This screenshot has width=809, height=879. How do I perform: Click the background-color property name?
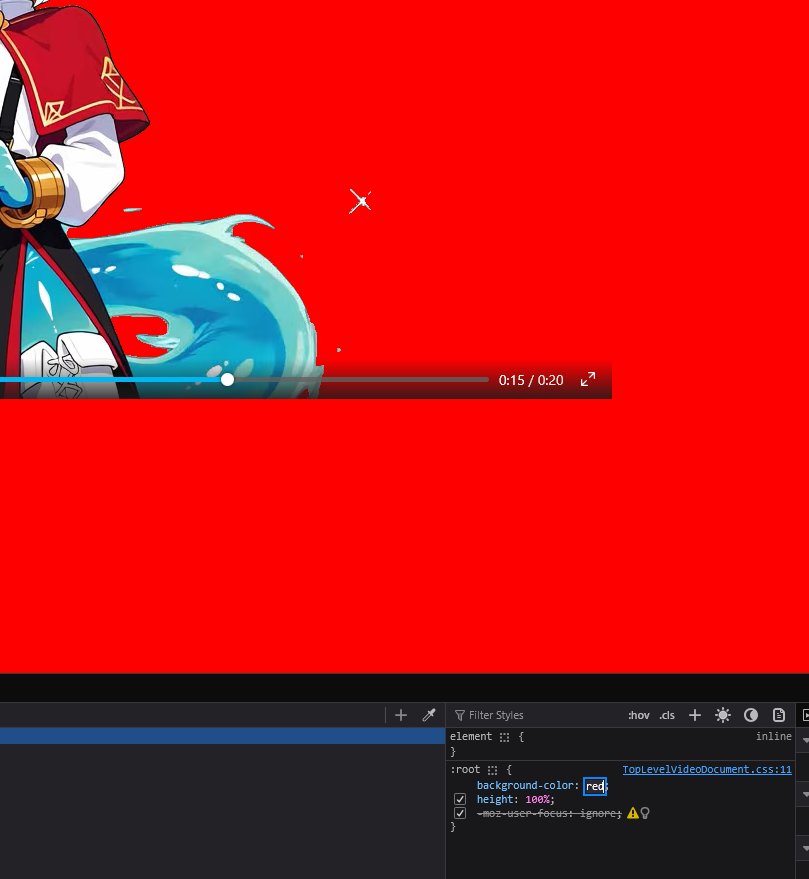(x=525, y=785)
